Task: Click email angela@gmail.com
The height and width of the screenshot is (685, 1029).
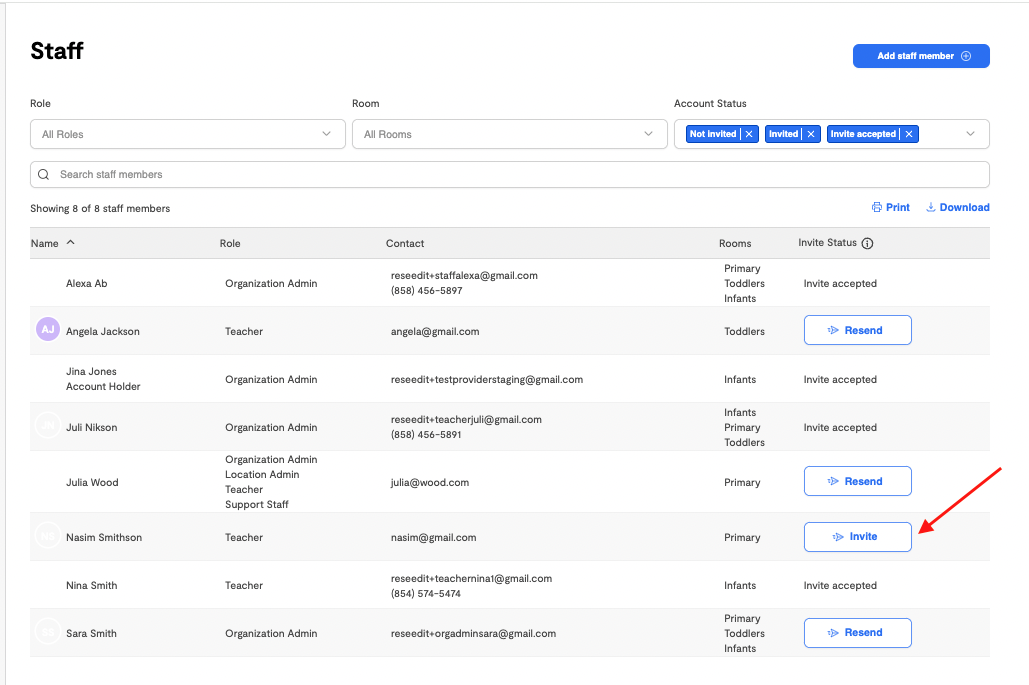Action: click(x=435, y=331)
